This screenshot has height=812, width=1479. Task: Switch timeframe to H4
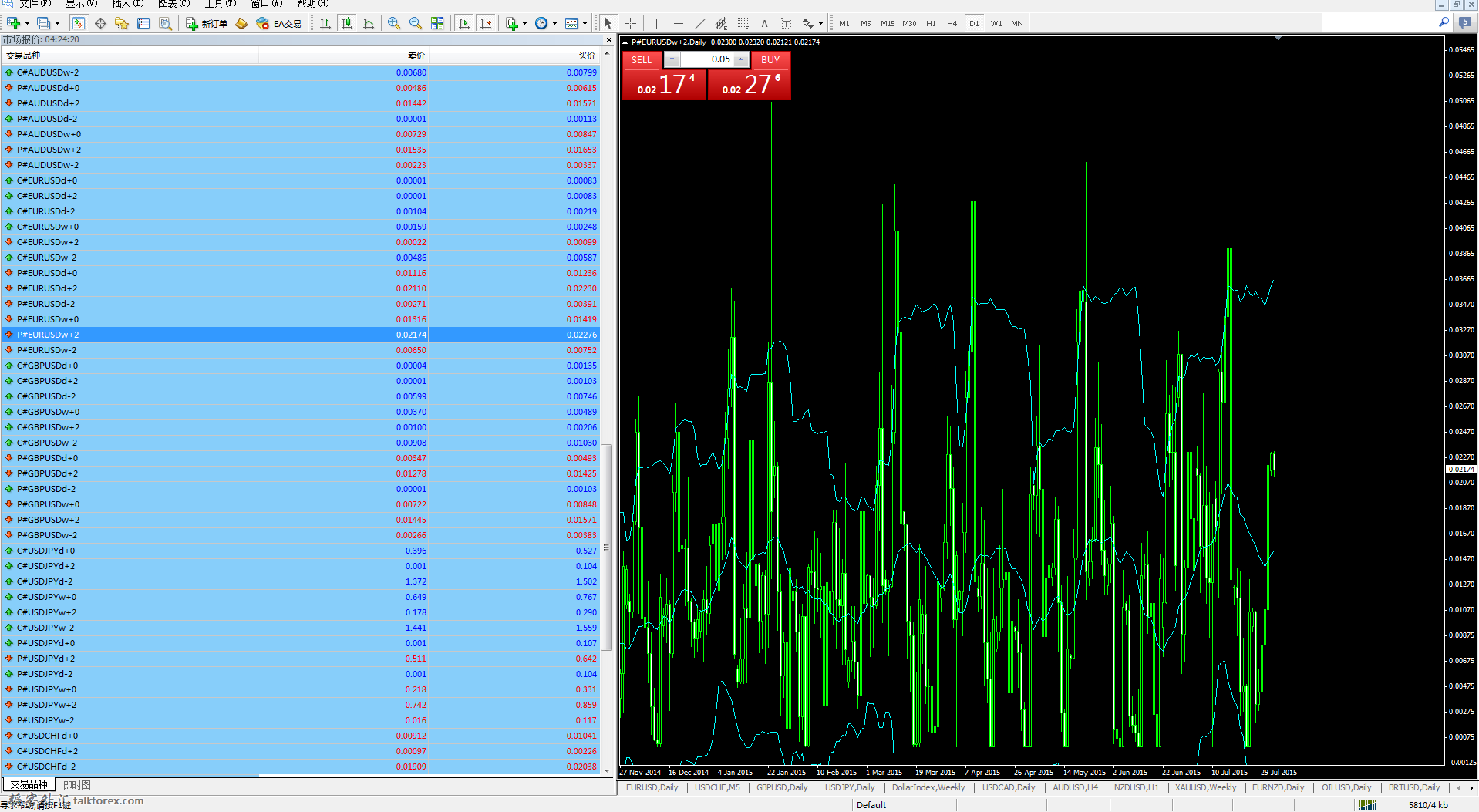(952, 23)
